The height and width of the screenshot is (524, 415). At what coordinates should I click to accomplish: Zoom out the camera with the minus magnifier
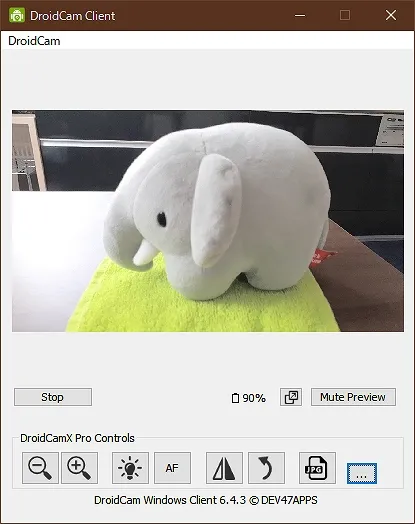(x=40, y=468)
